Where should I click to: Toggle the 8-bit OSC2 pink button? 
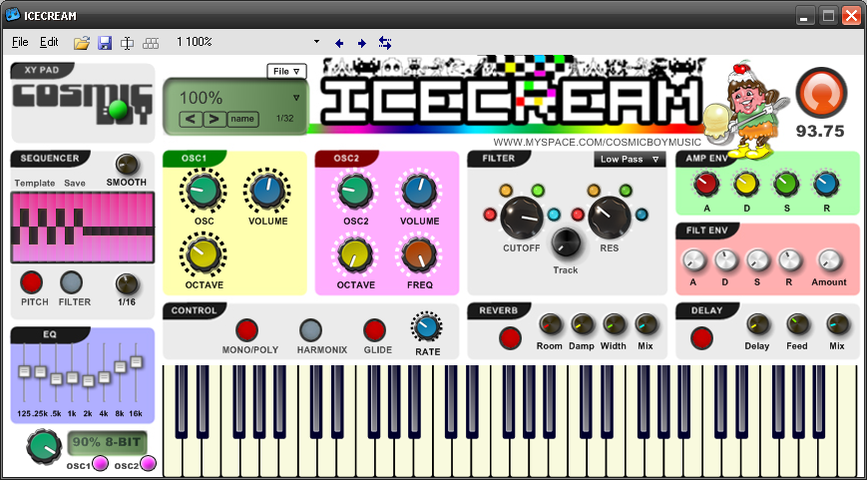148,463
